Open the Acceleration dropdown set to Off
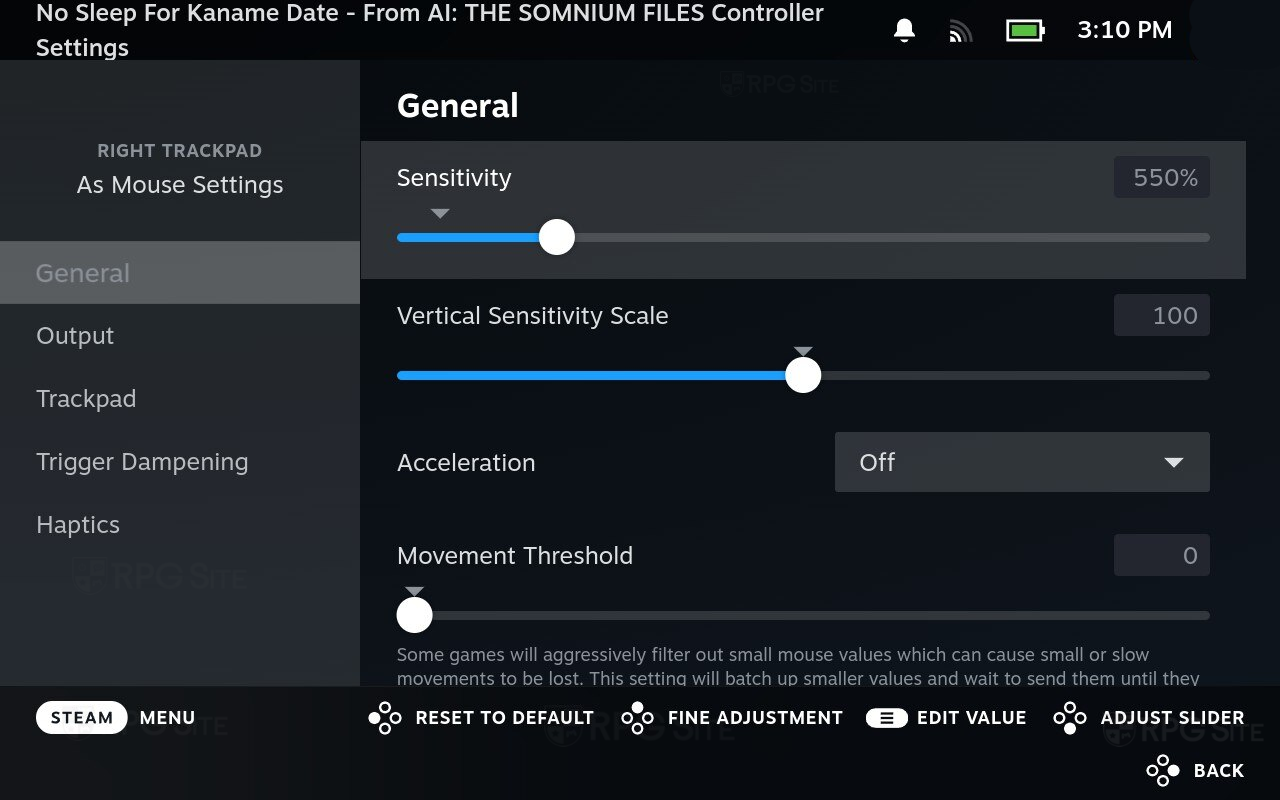 pyautogui.click(x=1022, y=462)
